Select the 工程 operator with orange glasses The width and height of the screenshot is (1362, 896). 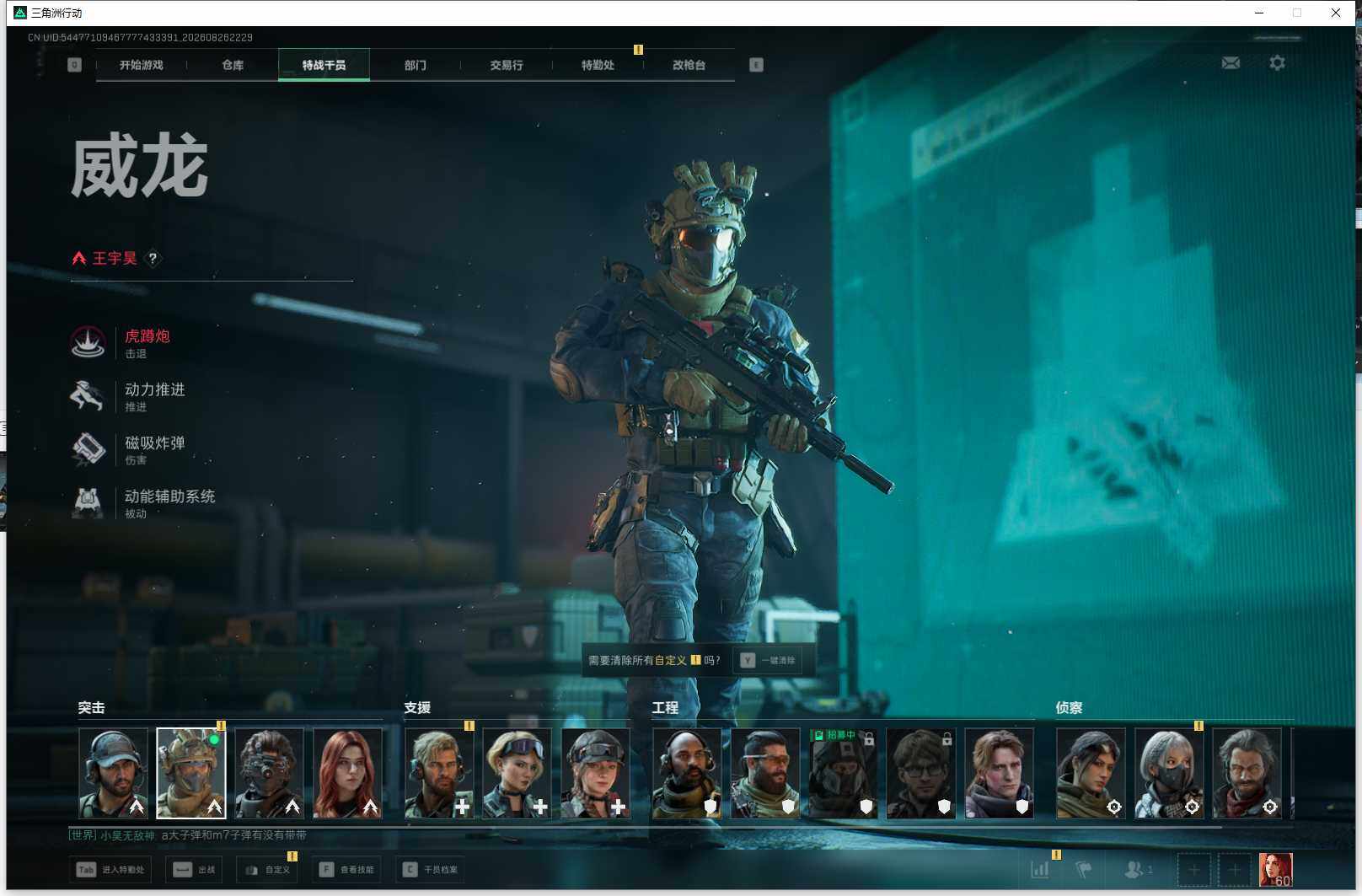coord(765,774)
